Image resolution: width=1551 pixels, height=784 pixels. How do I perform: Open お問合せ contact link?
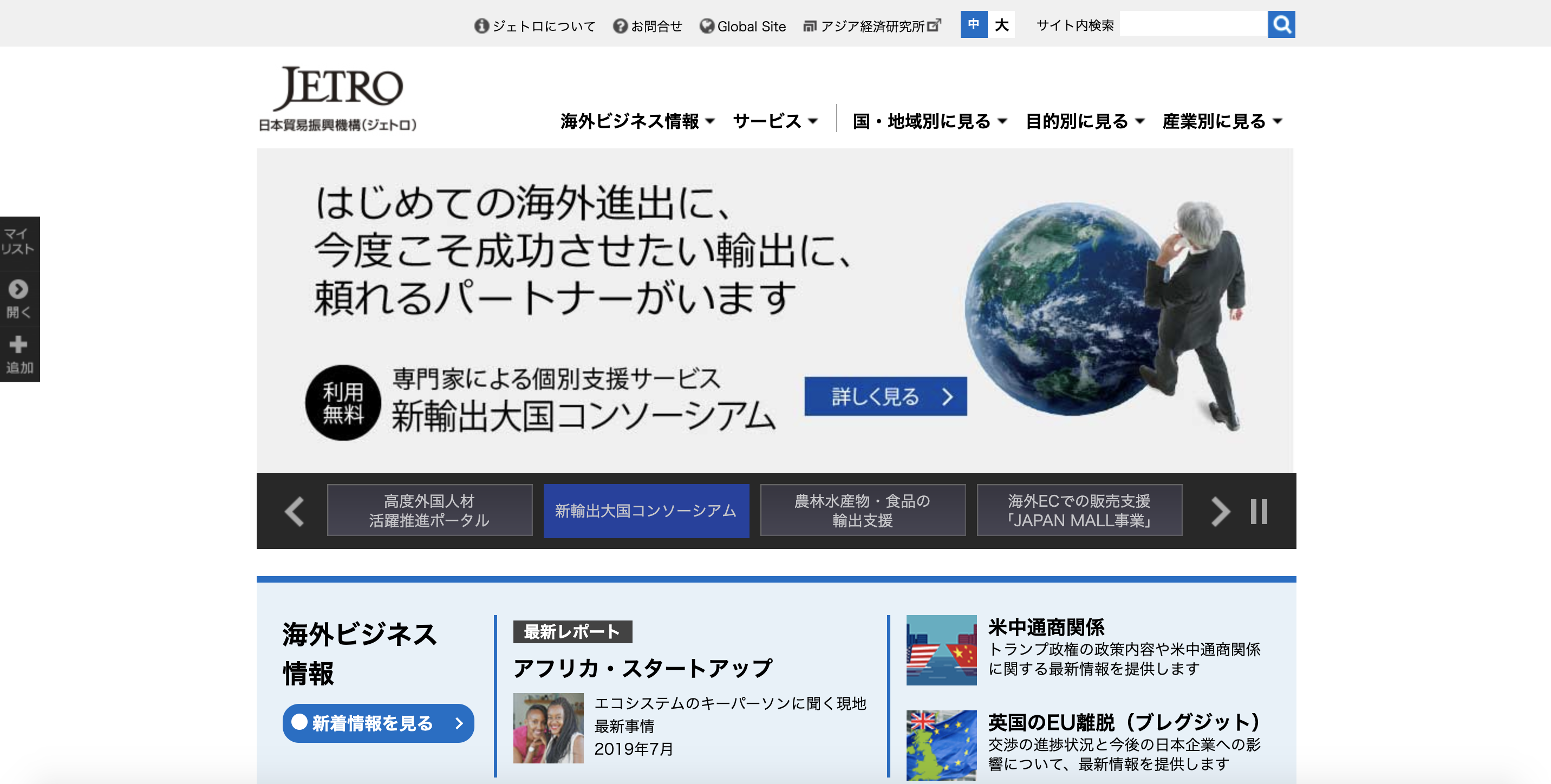(x=648, y=26)
